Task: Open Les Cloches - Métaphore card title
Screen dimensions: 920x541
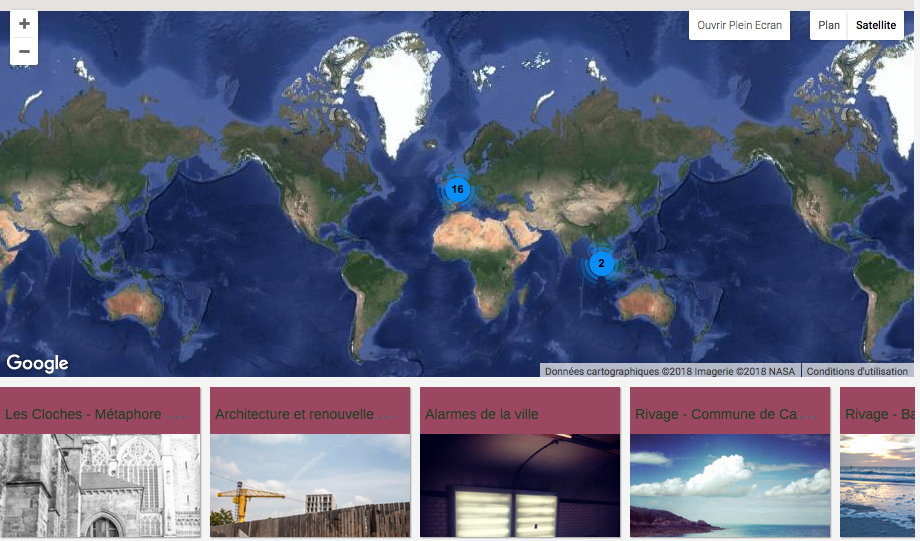Action: click(84, 414)
